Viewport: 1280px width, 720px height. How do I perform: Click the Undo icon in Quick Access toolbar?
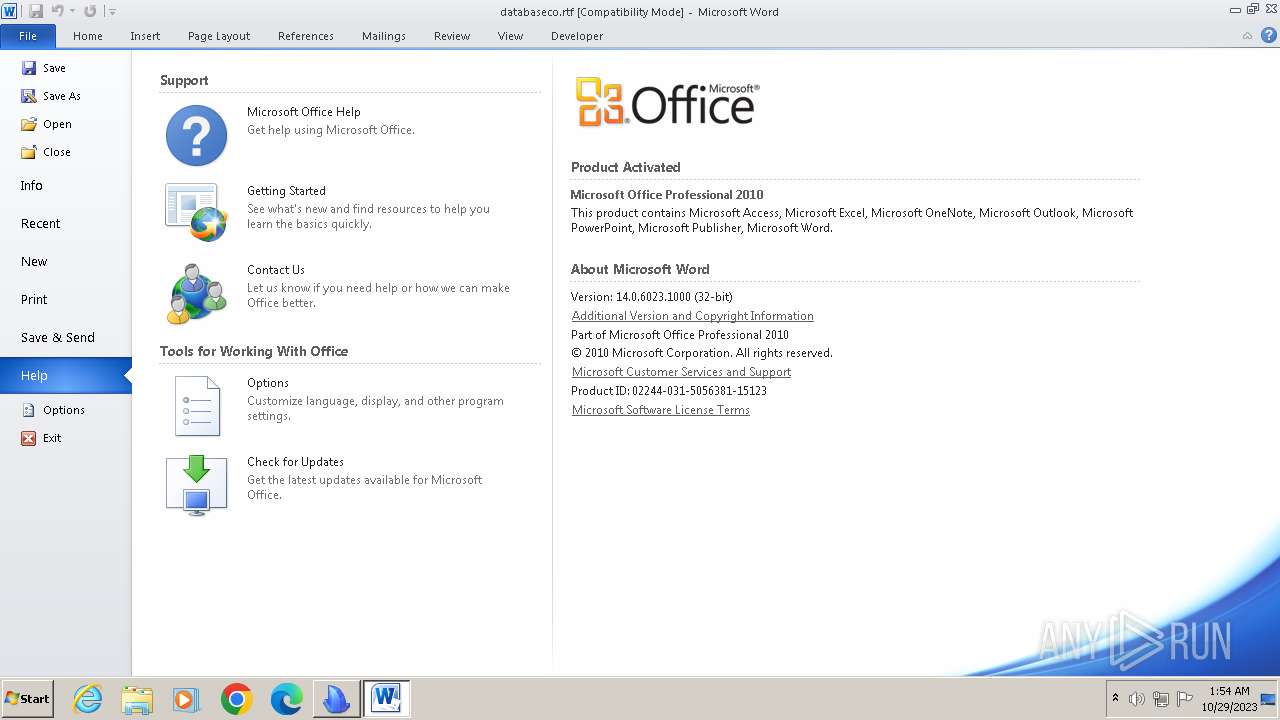point(57,11)
